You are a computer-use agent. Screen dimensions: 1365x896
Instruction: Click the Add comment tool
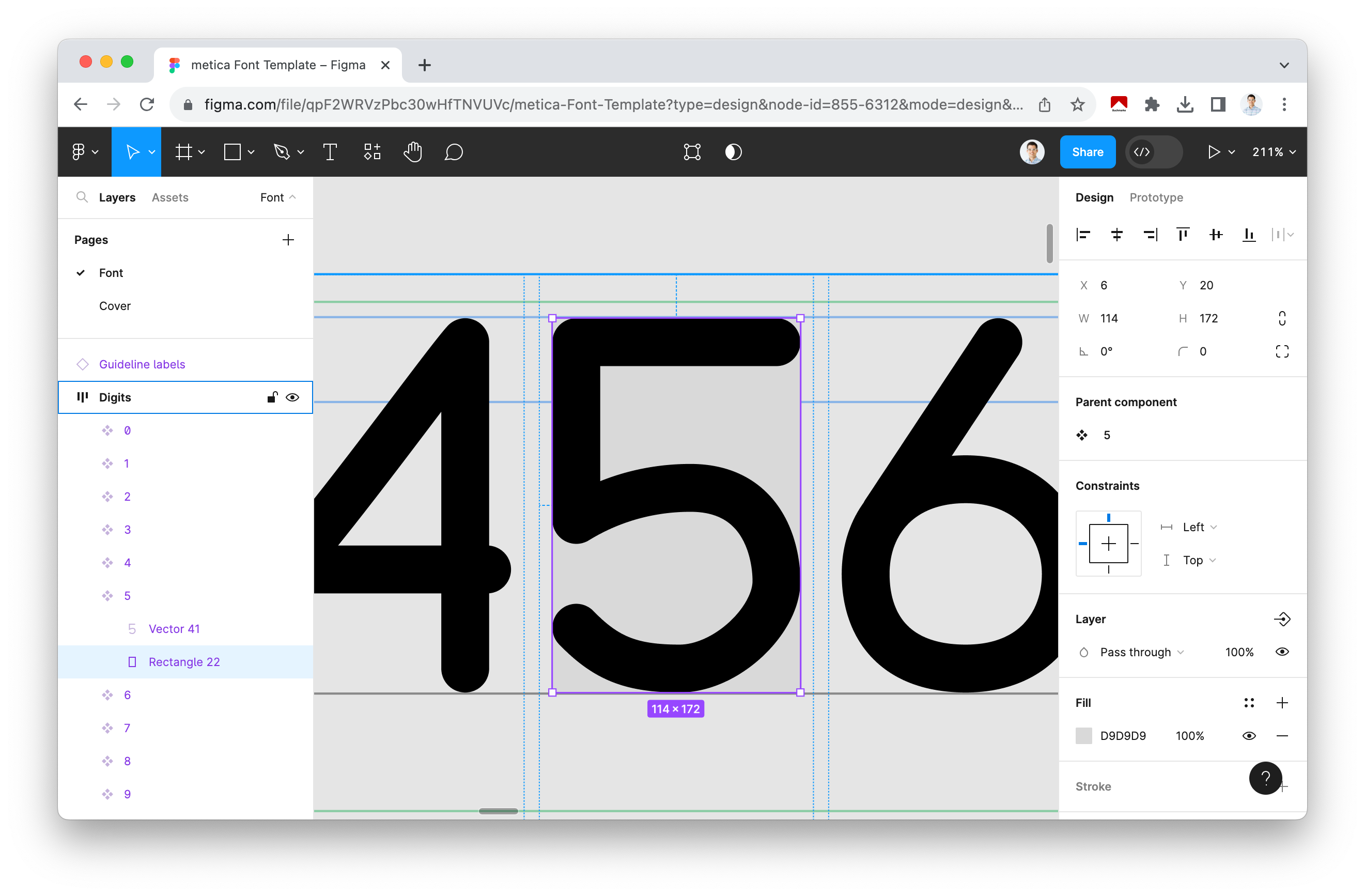pyautogui.click(x=453, y=152)
